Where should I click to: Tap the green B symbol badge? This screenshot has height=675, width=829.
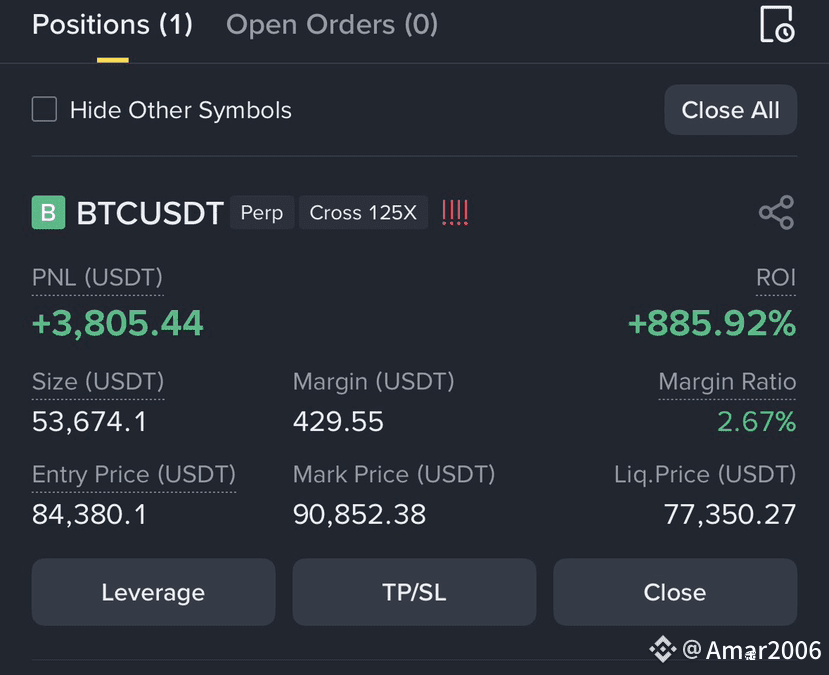pyautogui.click(x=49, y=212)
